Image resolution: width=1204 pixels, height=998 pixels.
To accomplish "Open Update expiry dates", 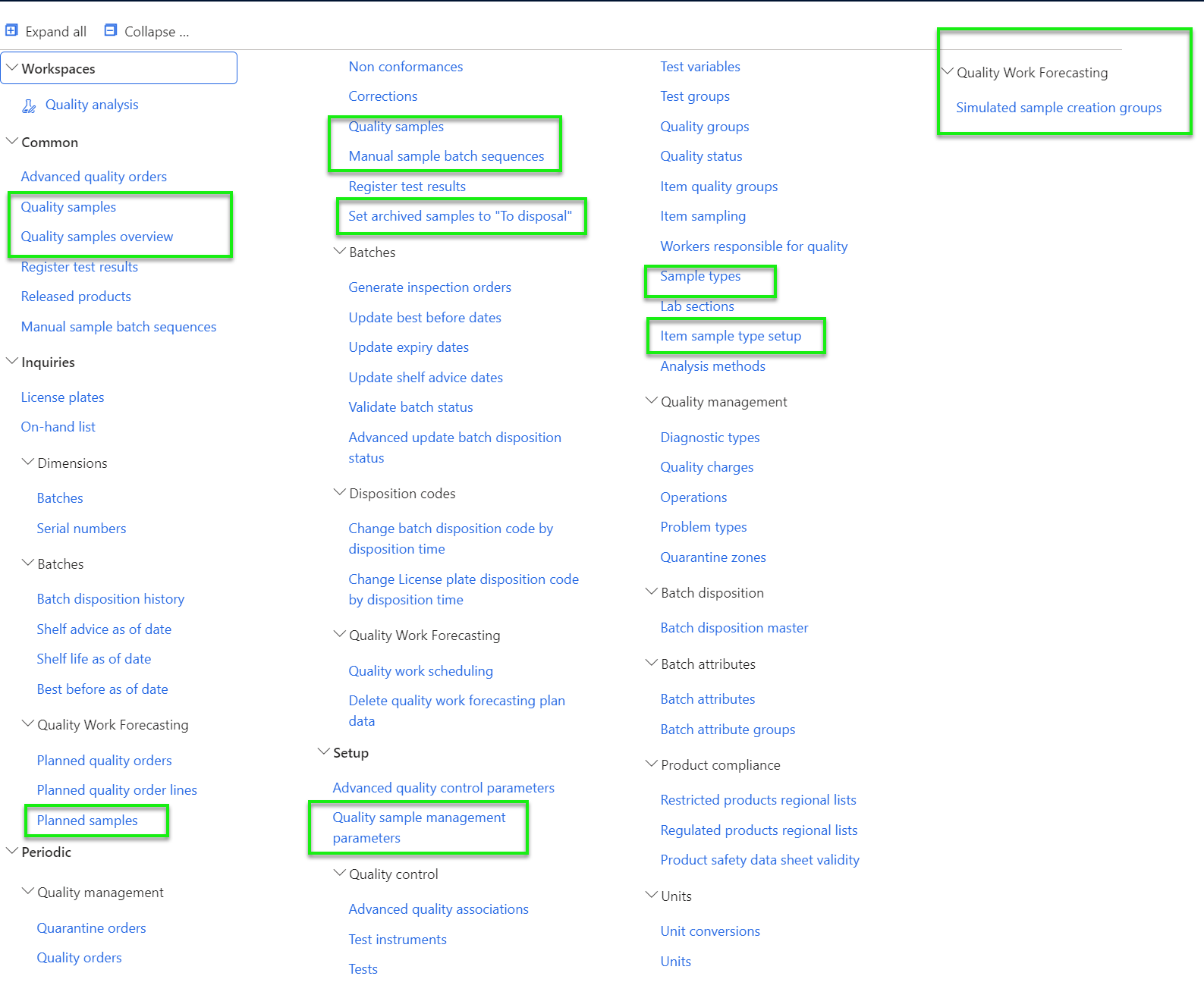I will [x=409, y=347].
